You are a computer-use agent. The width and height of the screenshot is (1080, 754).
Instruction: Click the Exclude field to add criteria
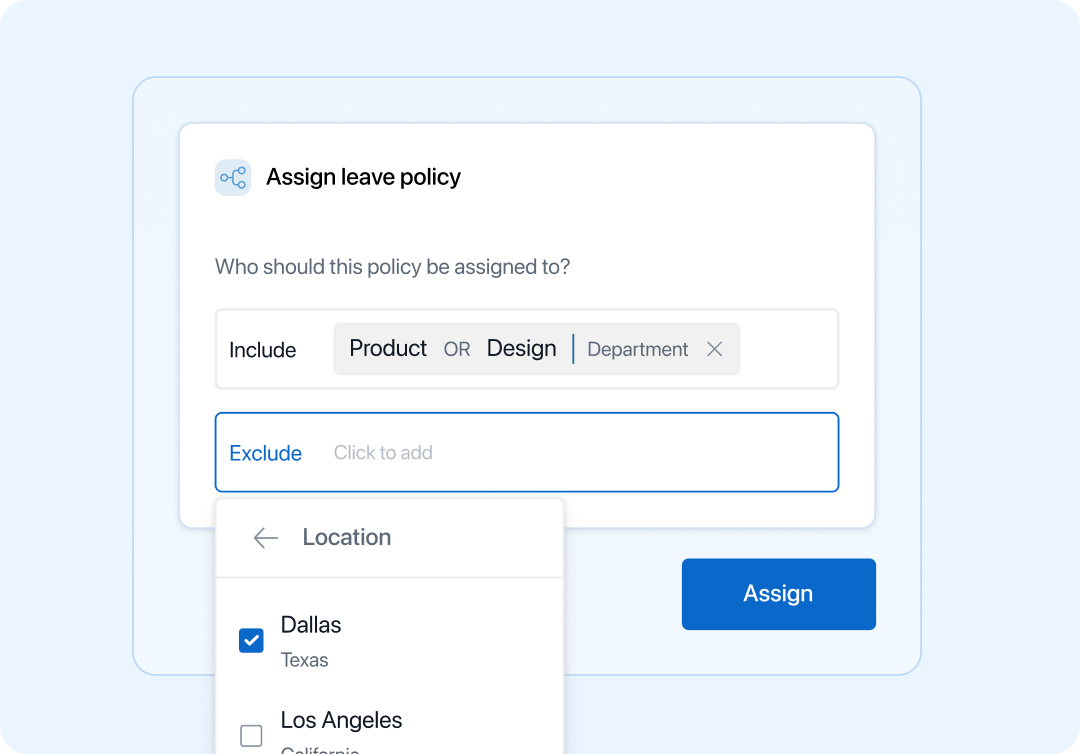click(x=527, y=452)
